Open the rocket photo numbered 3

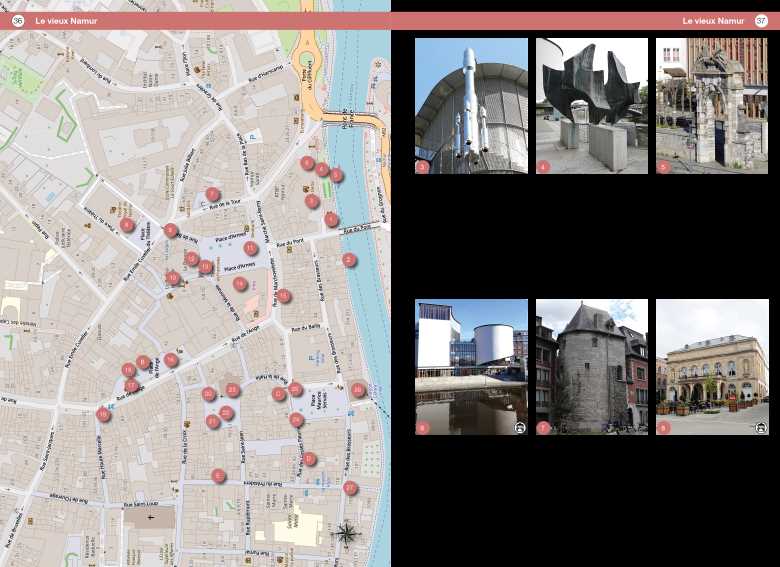[471, 106]
